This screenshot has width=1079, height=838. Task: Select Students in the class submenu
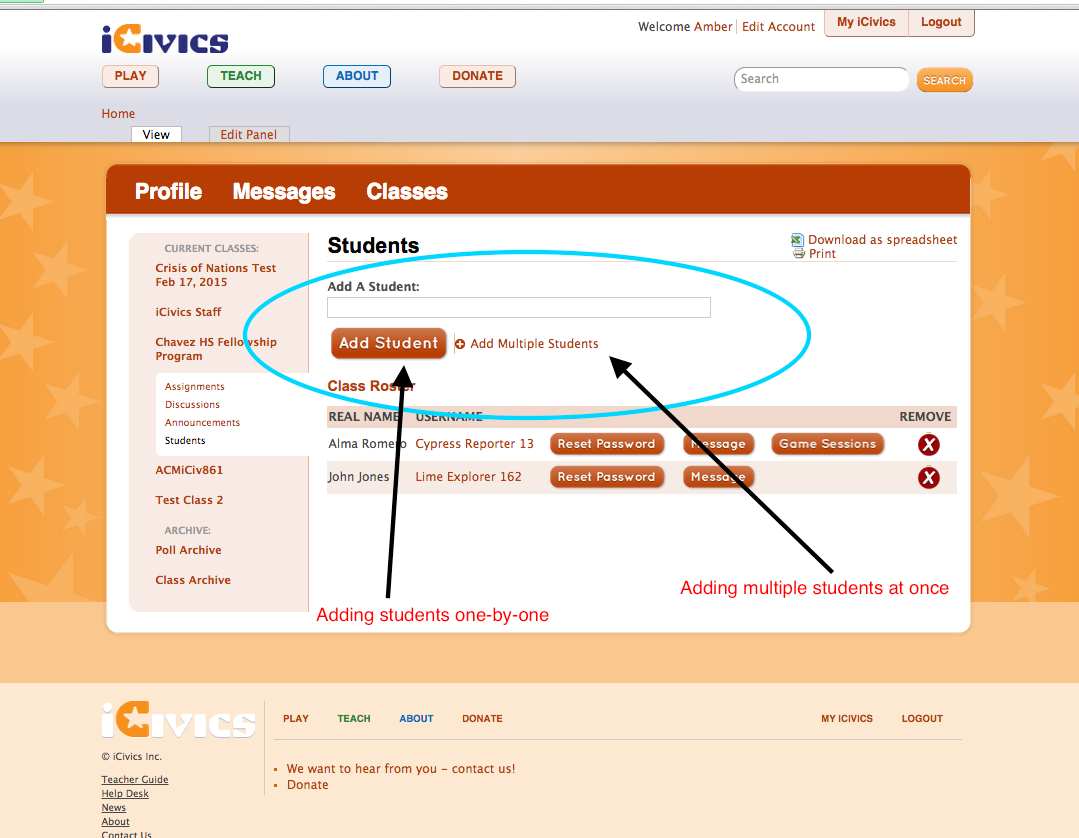tap(185, 440)
